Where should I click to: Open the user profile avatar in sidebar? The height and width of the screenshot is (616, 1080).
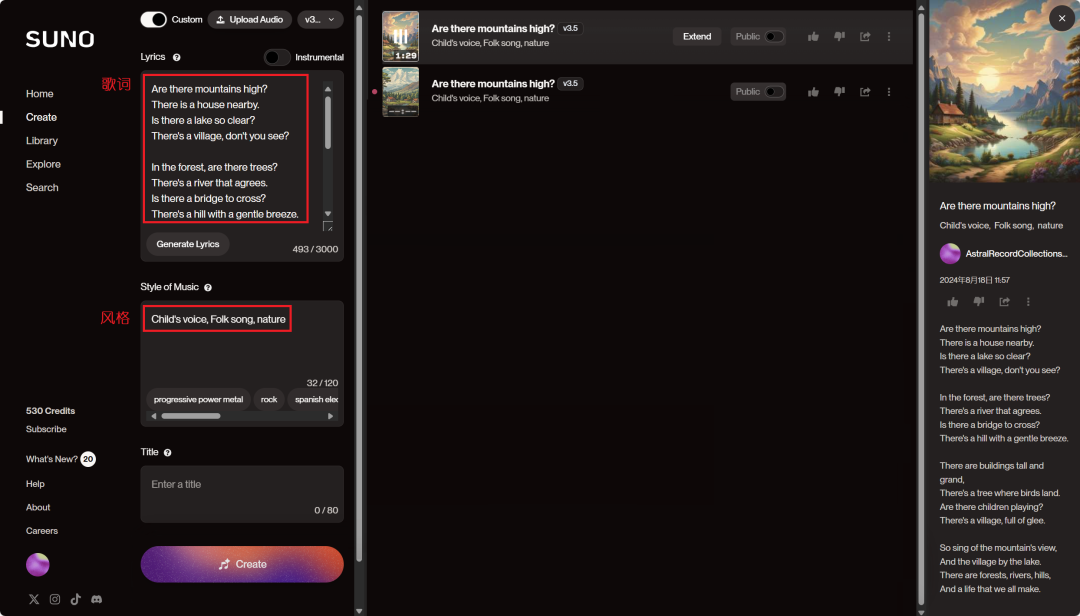[38, 564]
